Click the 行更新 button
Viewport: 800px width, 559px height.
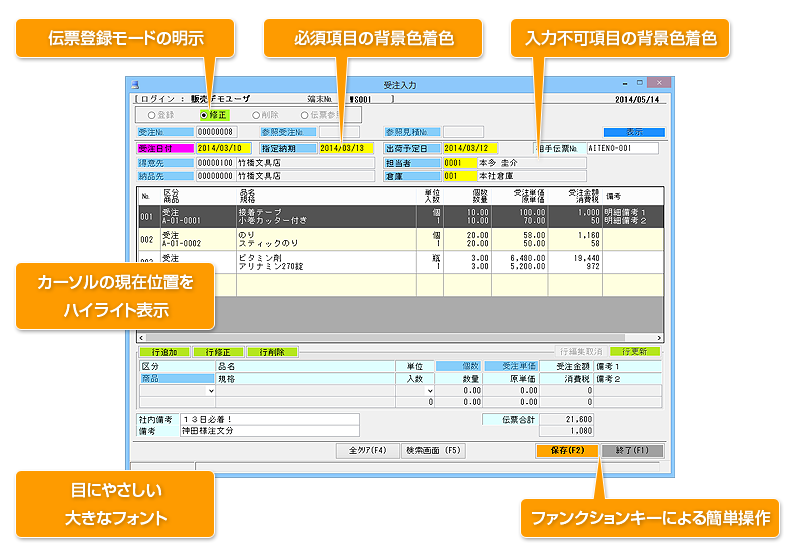click(635, 351)
